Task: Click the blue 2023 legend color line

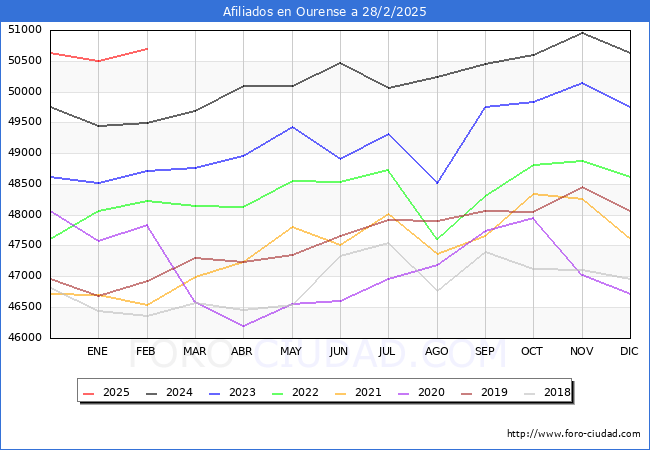Action: [x=215, y=393]
